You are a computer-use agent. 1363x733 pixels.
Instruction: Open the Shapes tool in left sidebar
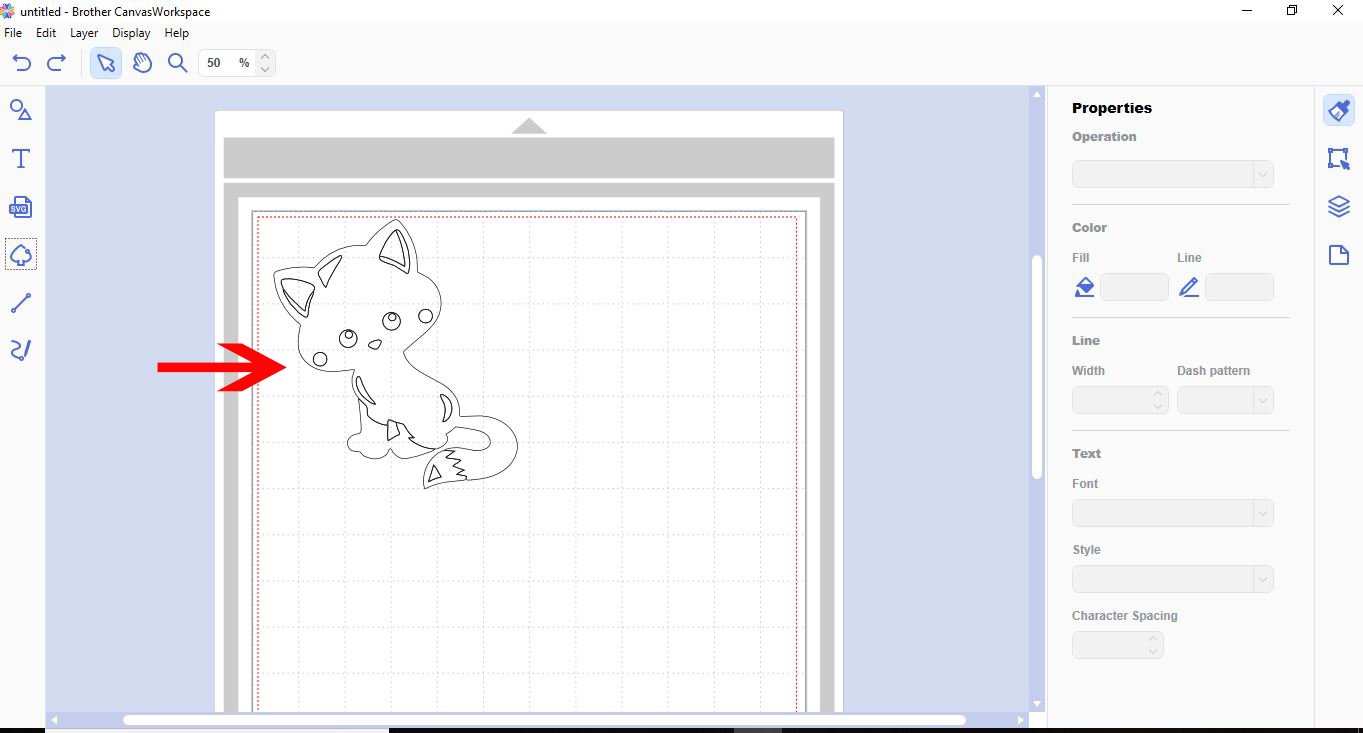pos(21,110)
